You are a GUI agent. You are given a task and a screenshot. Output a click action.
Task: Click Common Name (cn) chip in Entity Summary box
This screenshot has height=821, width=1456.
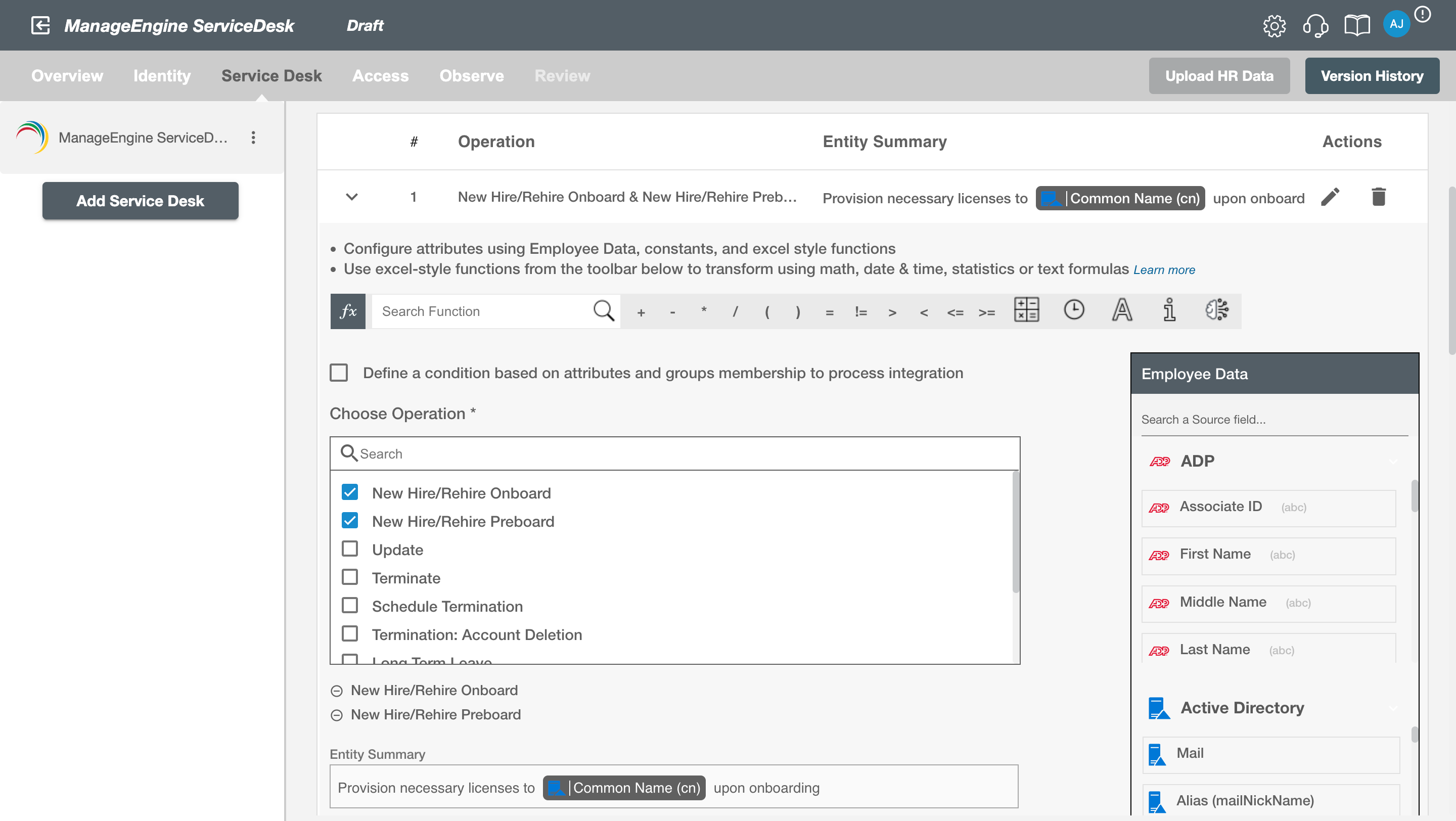[624, 788]
